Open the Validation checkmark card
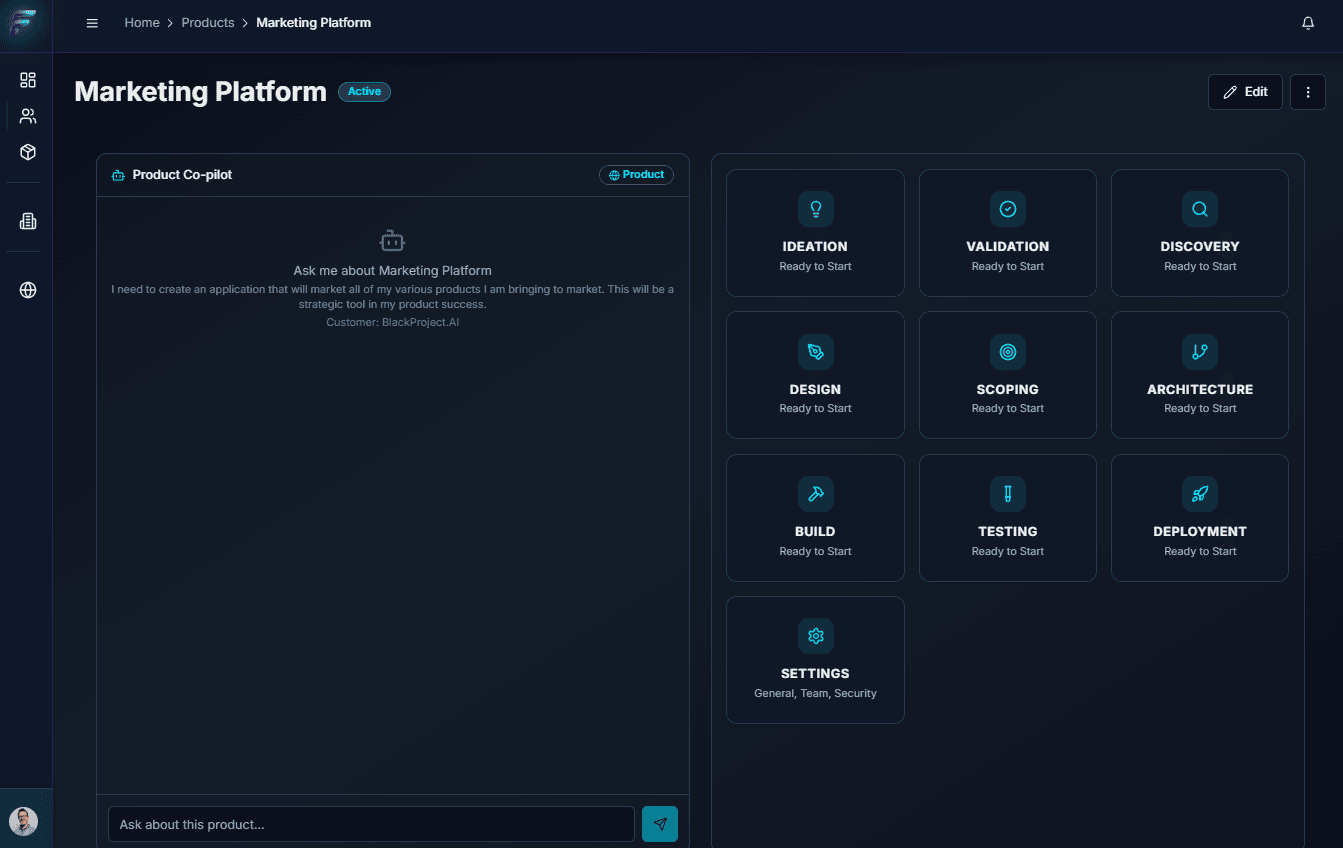This screenshot has height=848, width=1343. [1007, 233]
